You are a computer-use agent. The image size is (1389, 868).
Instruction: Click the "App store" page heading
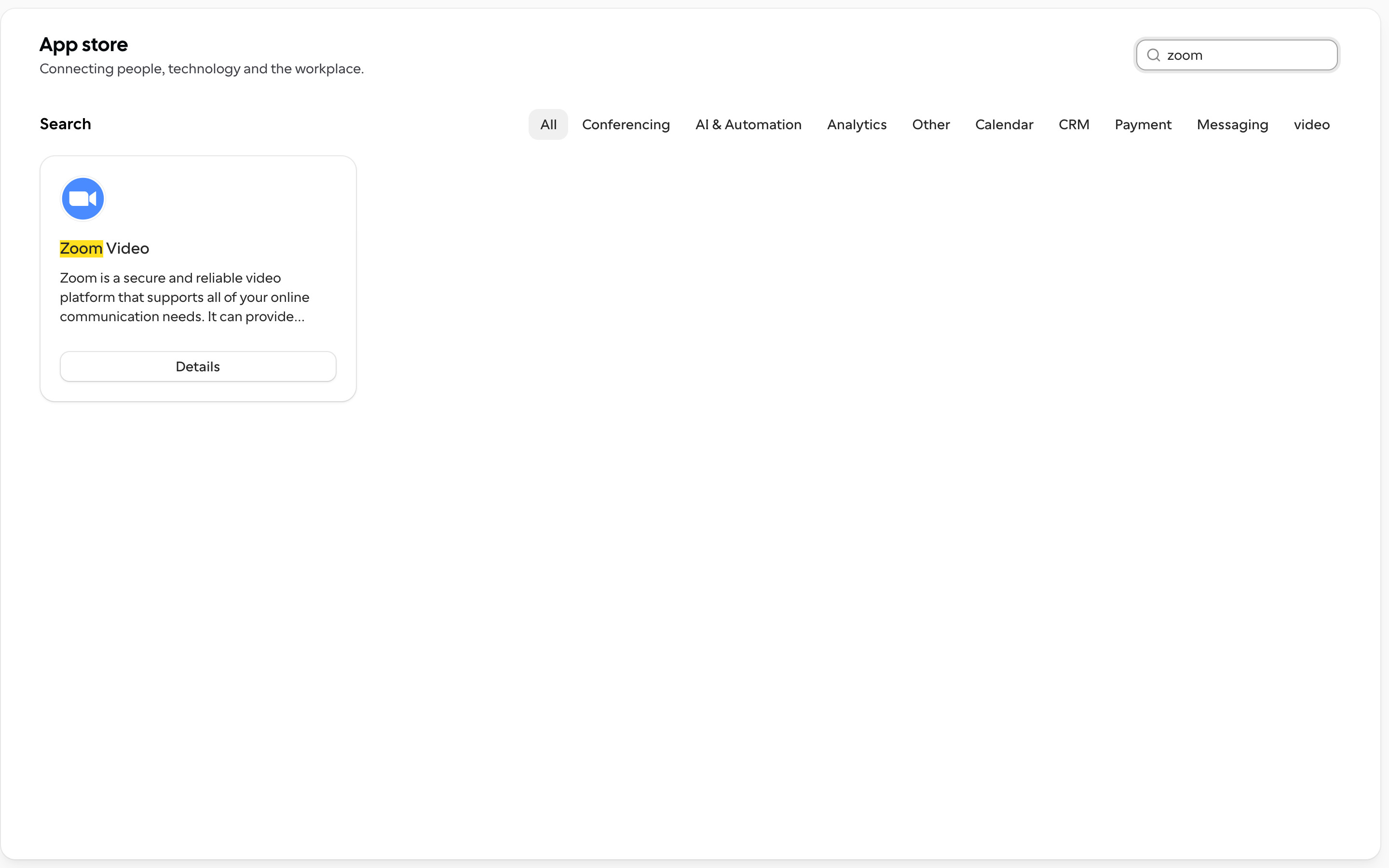click(x=84, y=44)
